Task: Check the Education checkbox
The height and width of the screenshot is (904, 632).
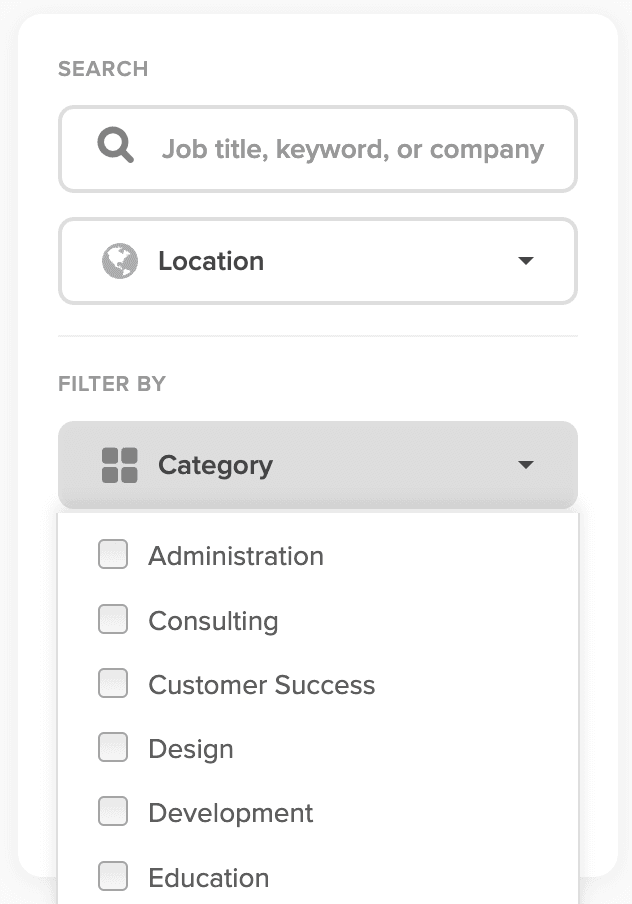Action: pos(113,877)
